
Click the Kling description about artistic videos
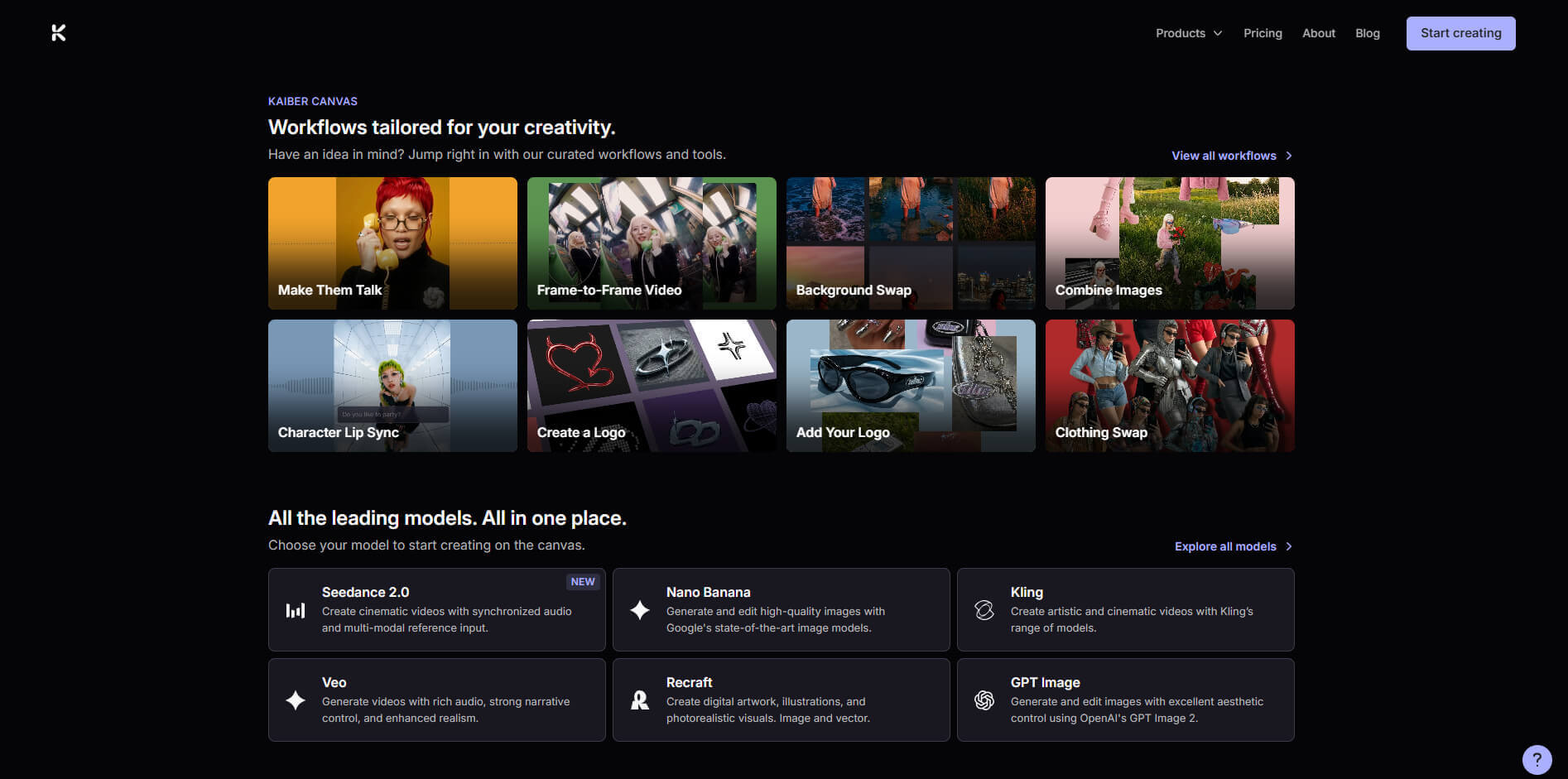[x=1132, y=619]
